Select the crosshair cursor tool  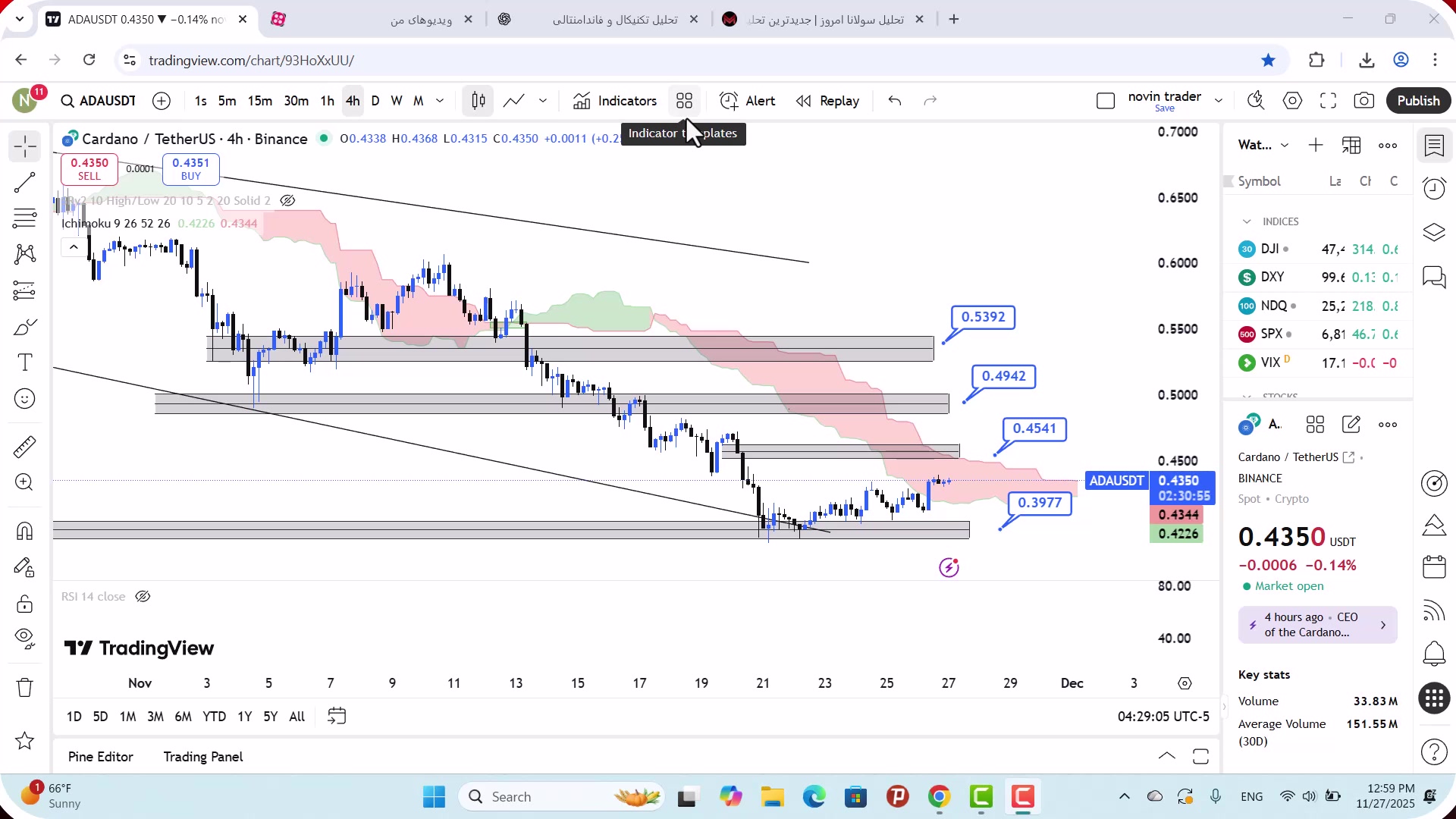pyautogui.click(x=25, y=146)
